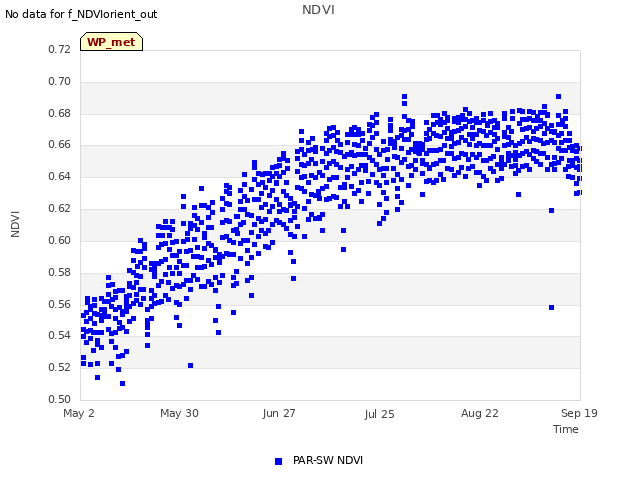Viewport: 640px width, 480px height.
Task: Click the Aug 22 date tick label
Action: (480, 413)
